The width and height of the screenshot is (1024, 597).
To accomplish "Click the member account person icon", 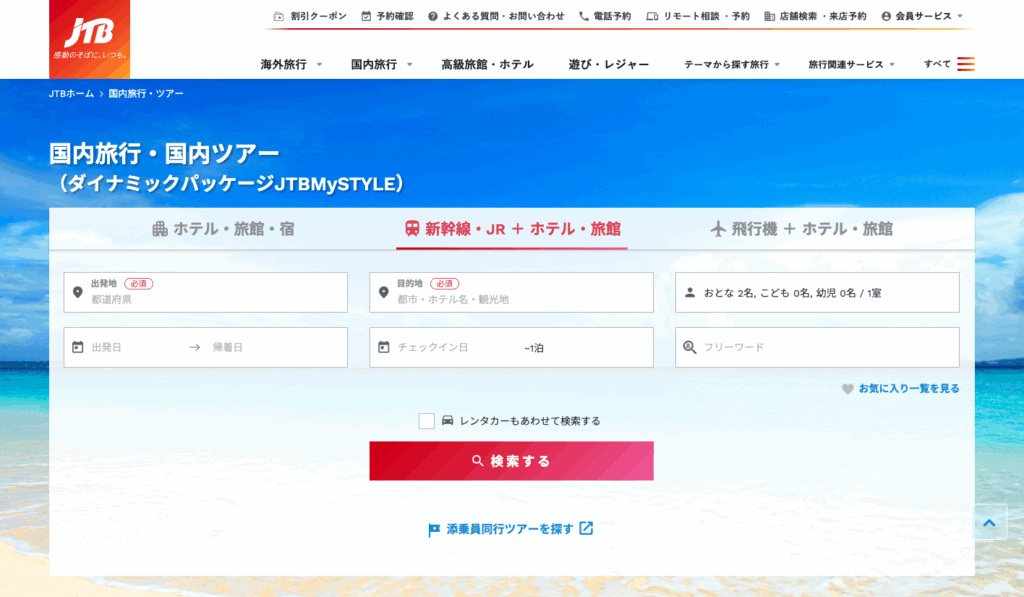I will 886,16.
